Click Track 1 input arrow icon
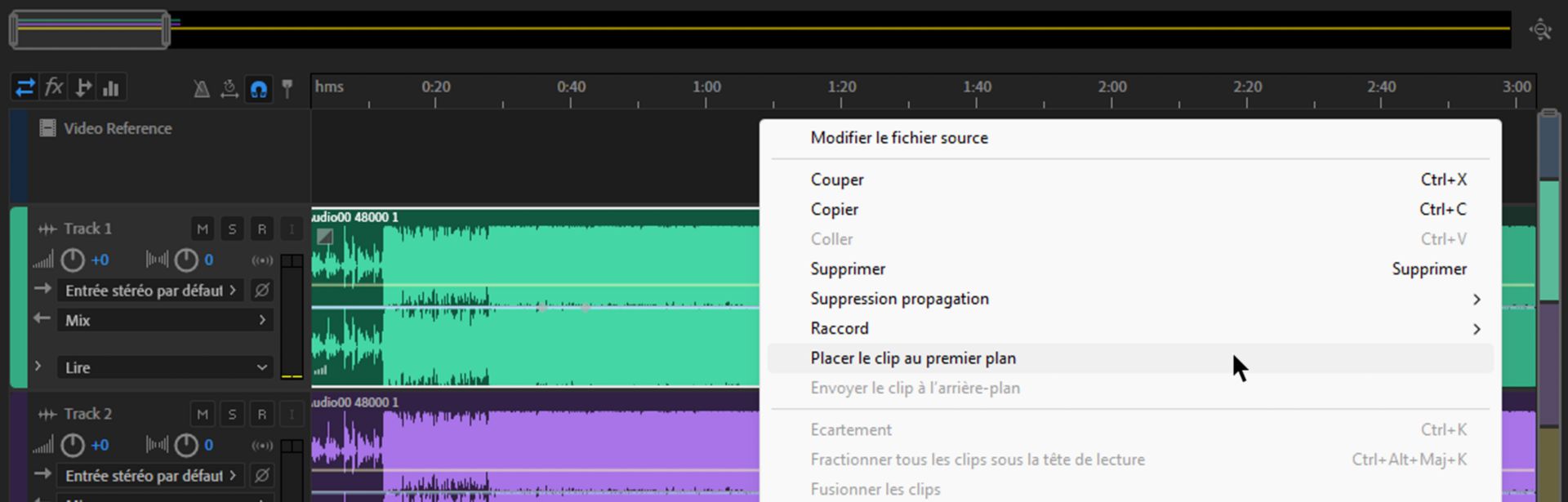This screenshot has width=1568, height=502. click(x=42, y=289)
